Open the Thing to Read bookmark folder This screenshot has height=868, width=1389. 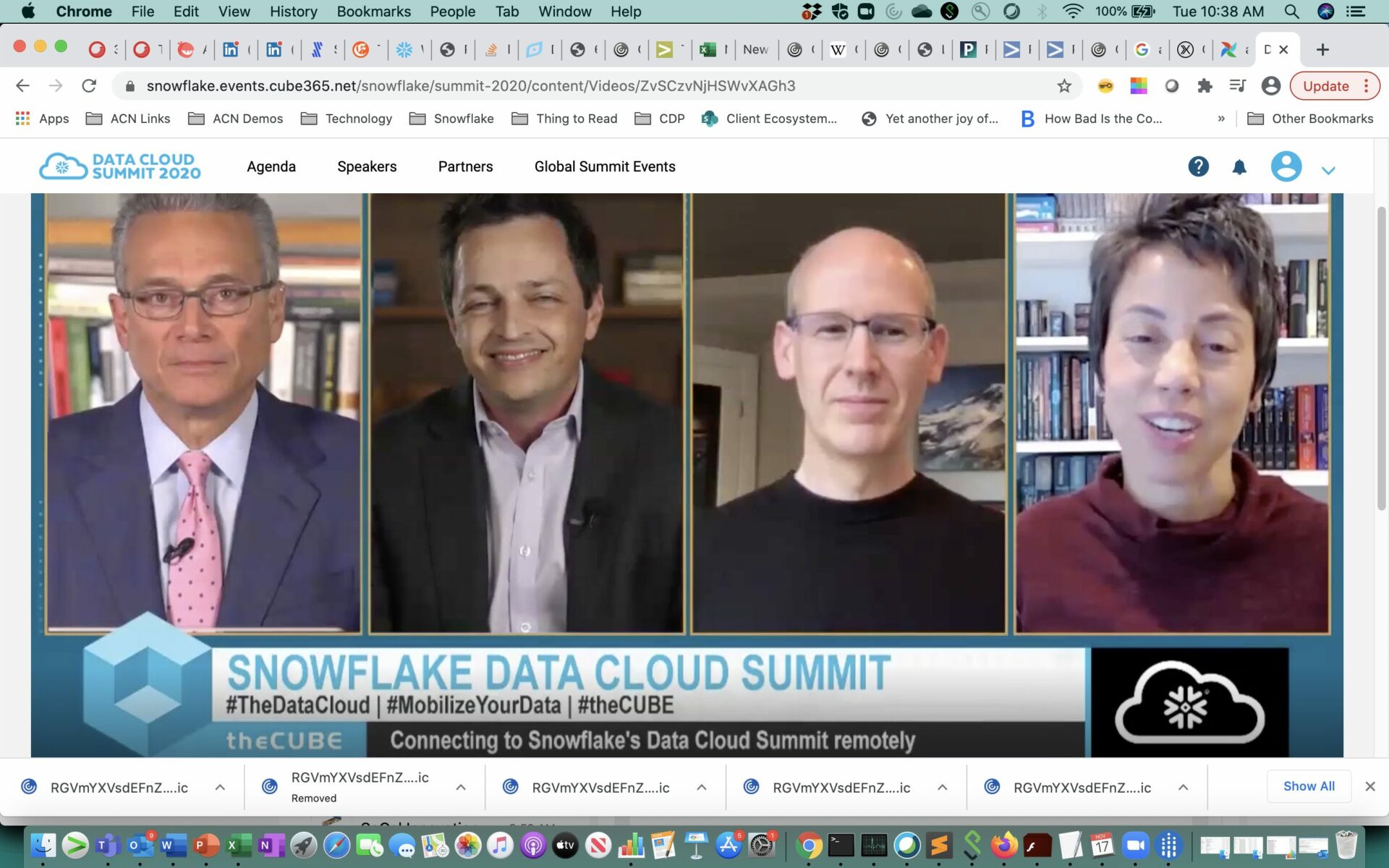click(564, 119)
